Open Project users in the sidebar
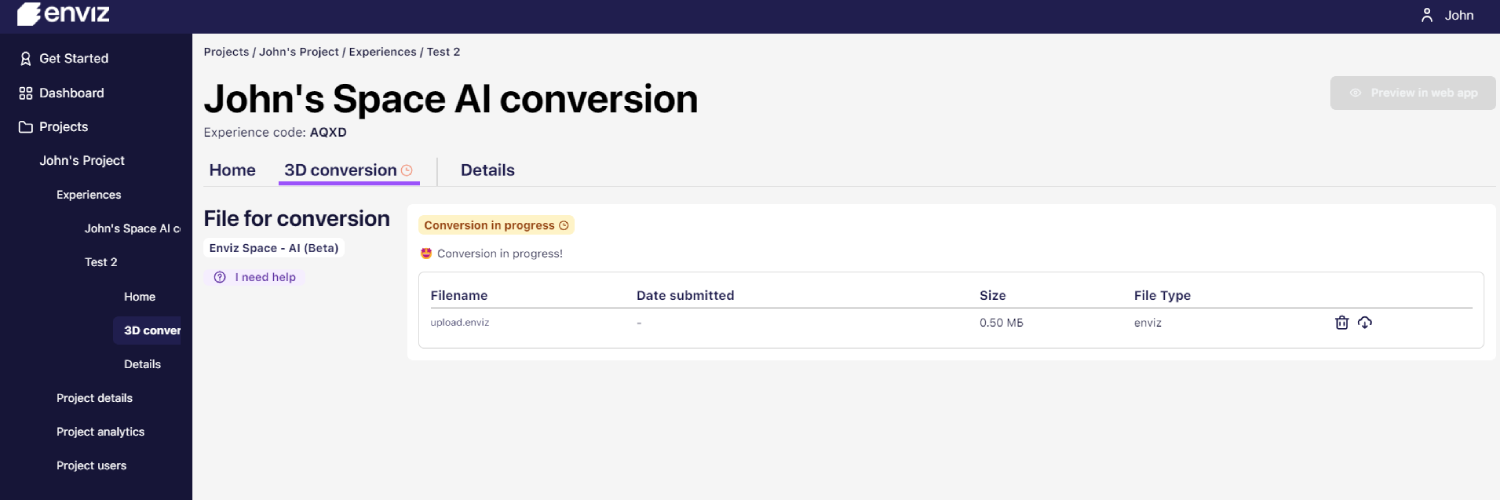Screen dimensions: 1500x500 coord(91,466)
